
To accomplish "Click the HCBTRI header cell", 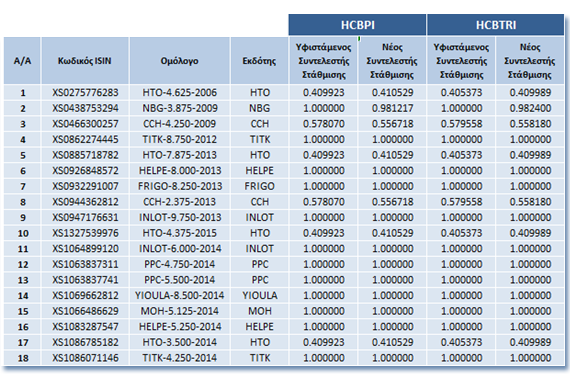I will [496, 25].
